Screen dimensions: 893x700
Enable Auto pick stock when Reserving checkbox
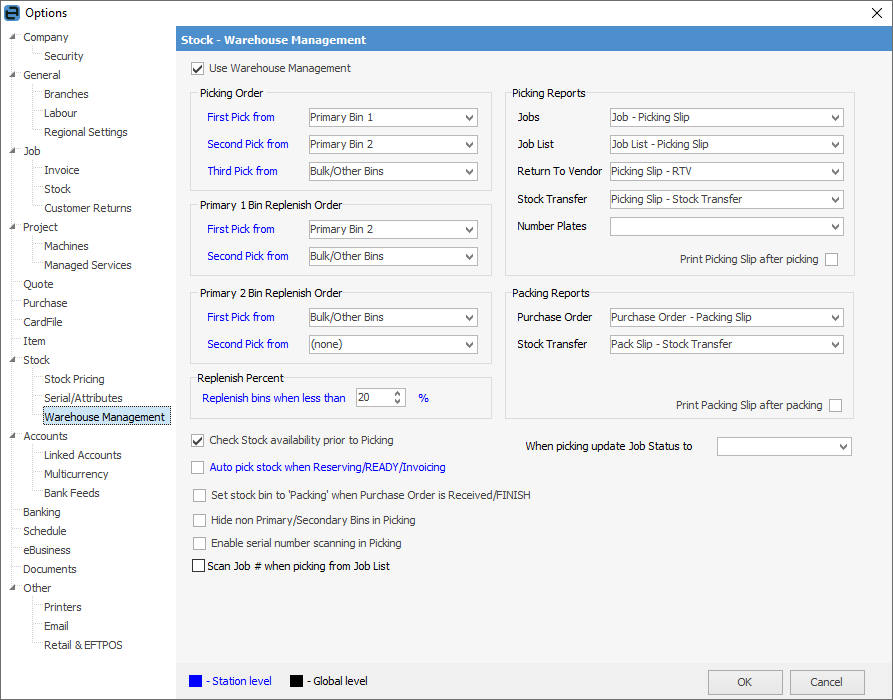pos(197,467)
